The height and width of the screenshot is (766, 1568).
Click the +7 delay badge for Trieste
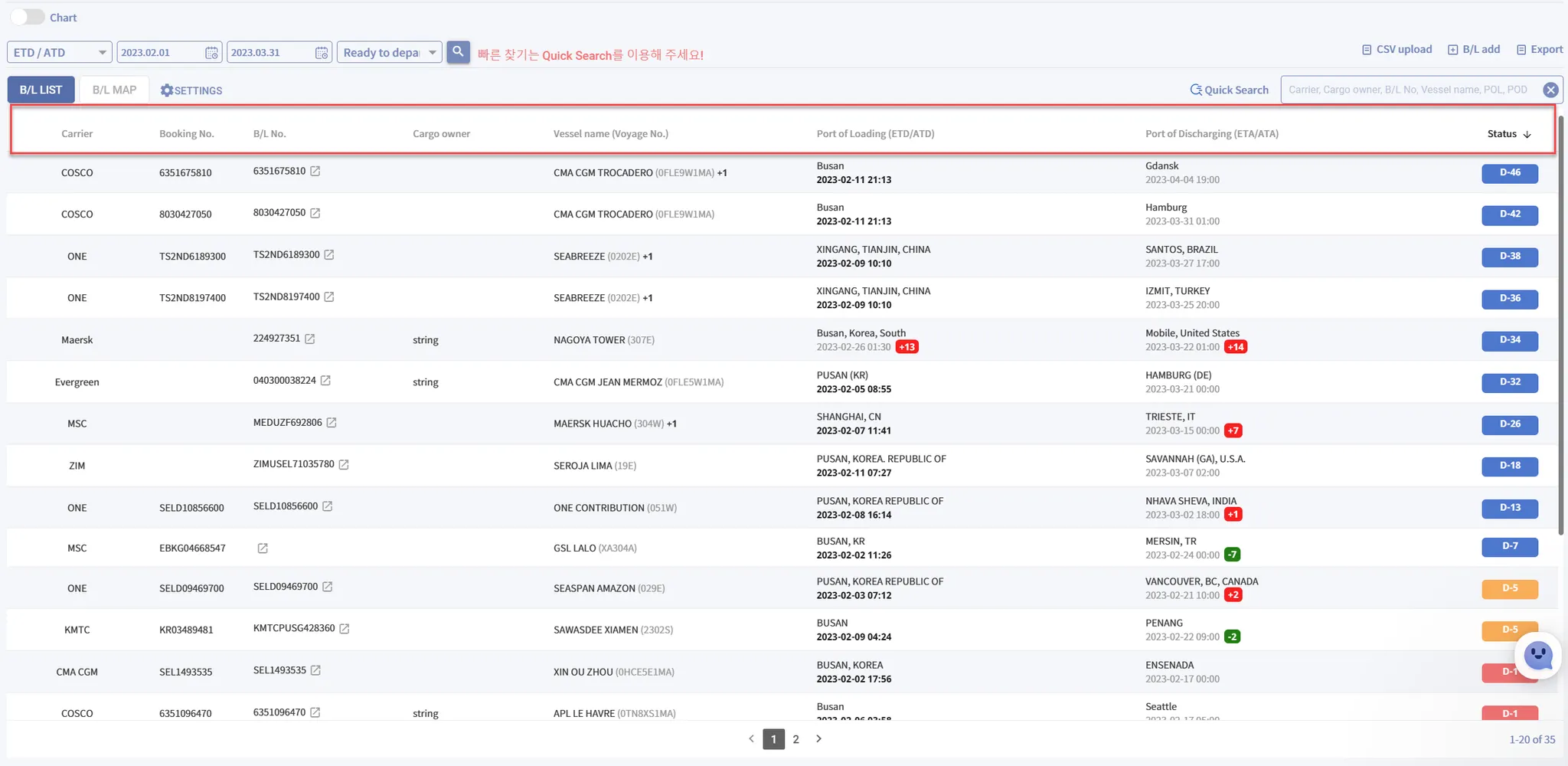point(1233,430)
